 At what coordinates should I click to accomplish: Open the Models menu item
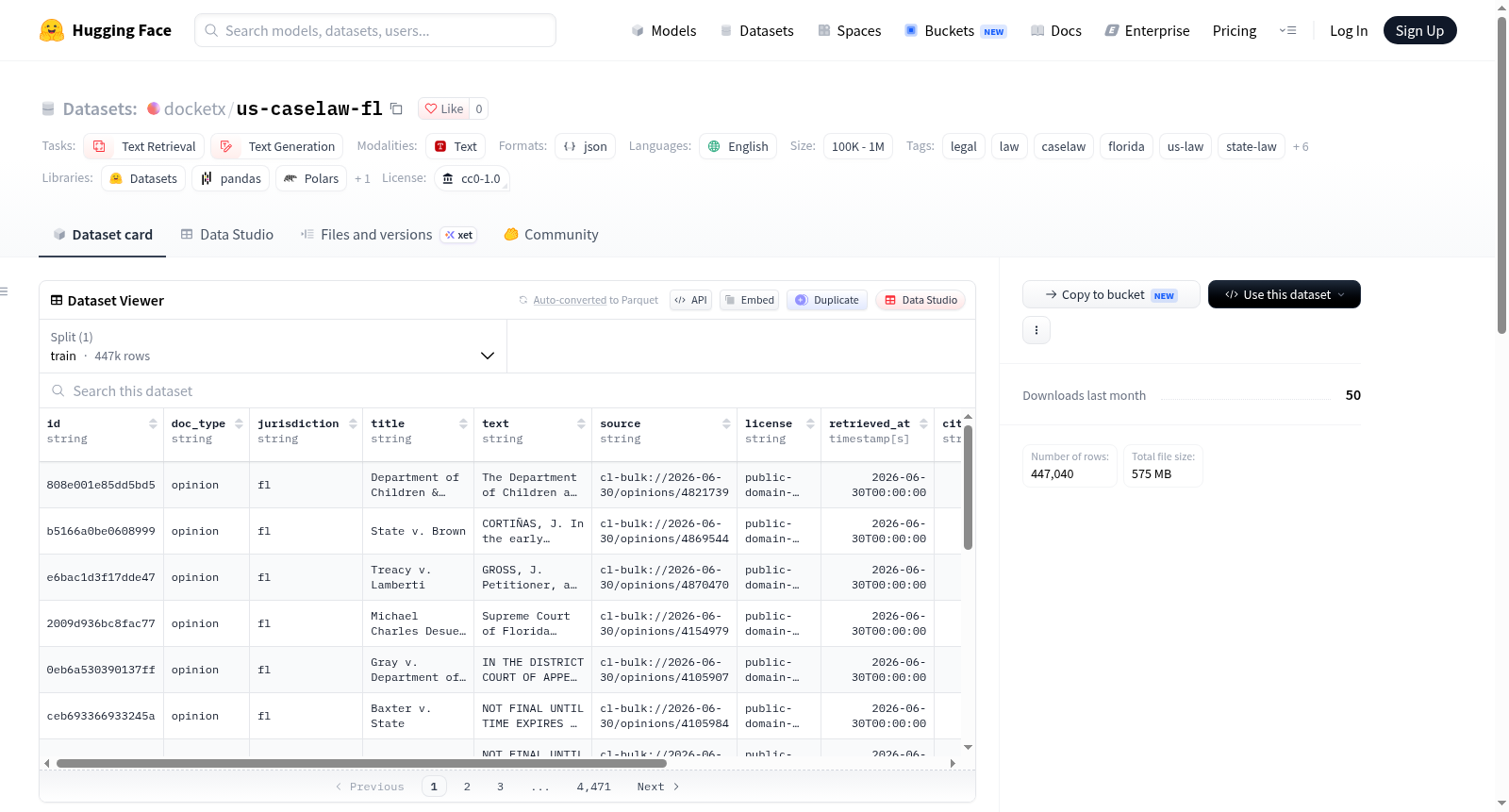(x=664, y=30)
